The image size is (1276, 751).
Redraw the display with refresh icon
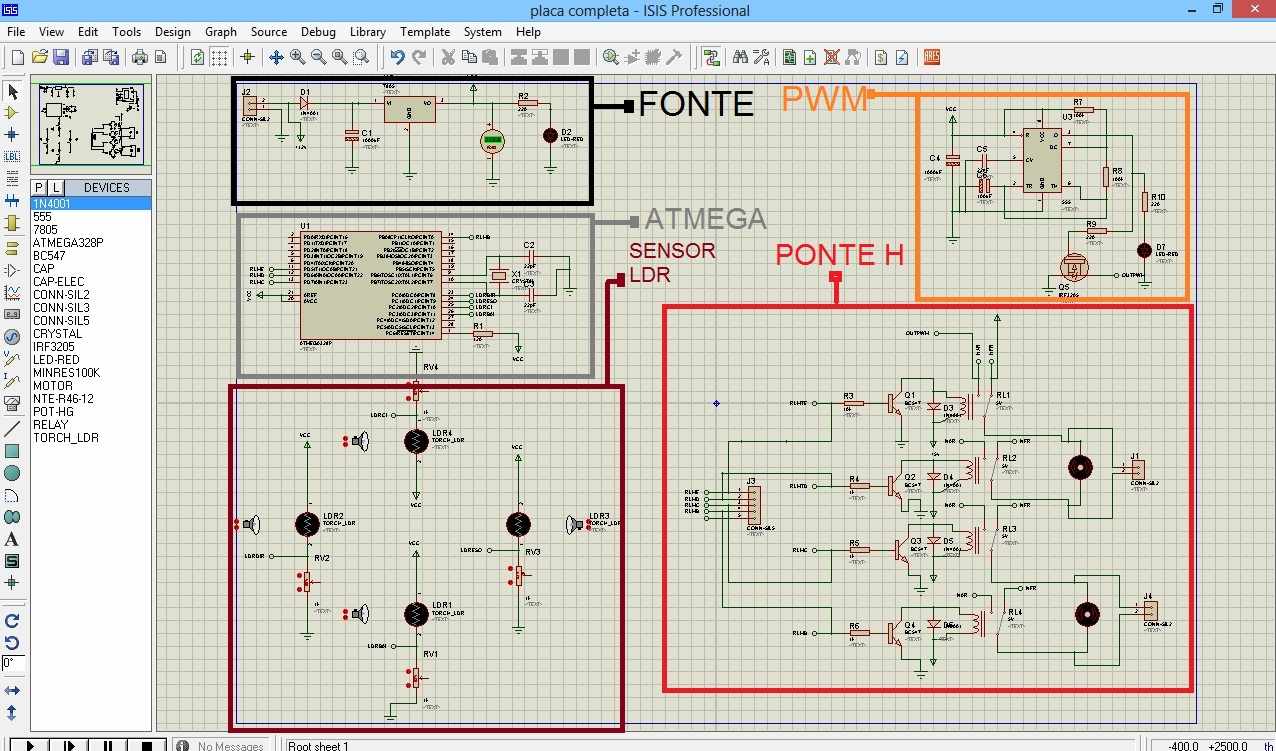198,57
